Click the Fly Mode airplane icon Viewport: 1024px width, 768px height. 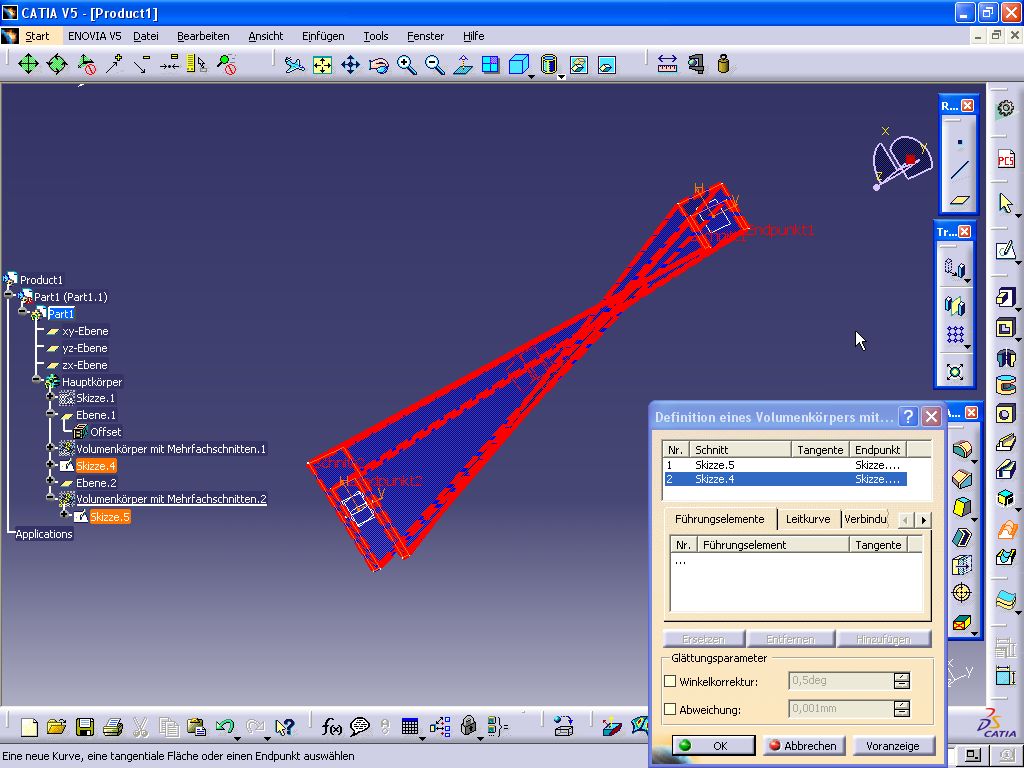tap(295, 65)
